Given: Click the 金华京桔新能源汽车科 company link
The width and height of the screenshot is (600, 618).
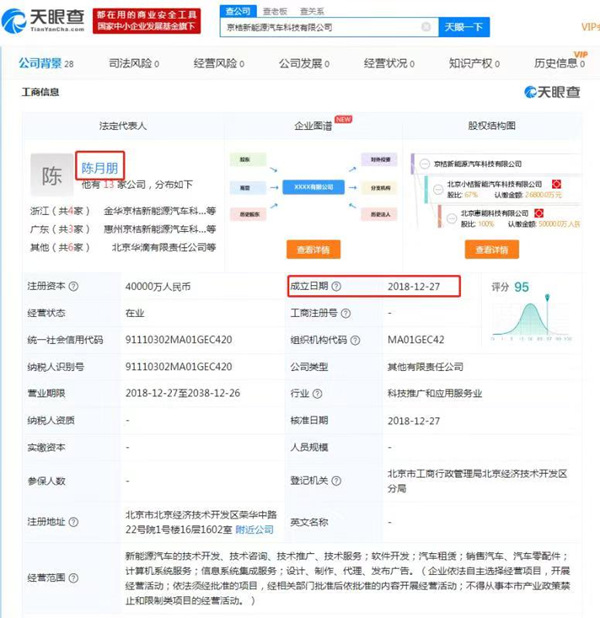Looking at the screenshot, I should click(160, 211).
